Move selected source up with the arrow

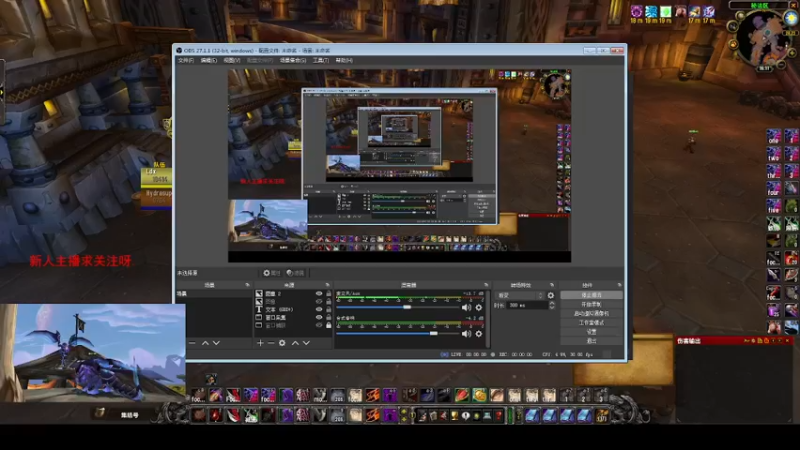point(295,343)
